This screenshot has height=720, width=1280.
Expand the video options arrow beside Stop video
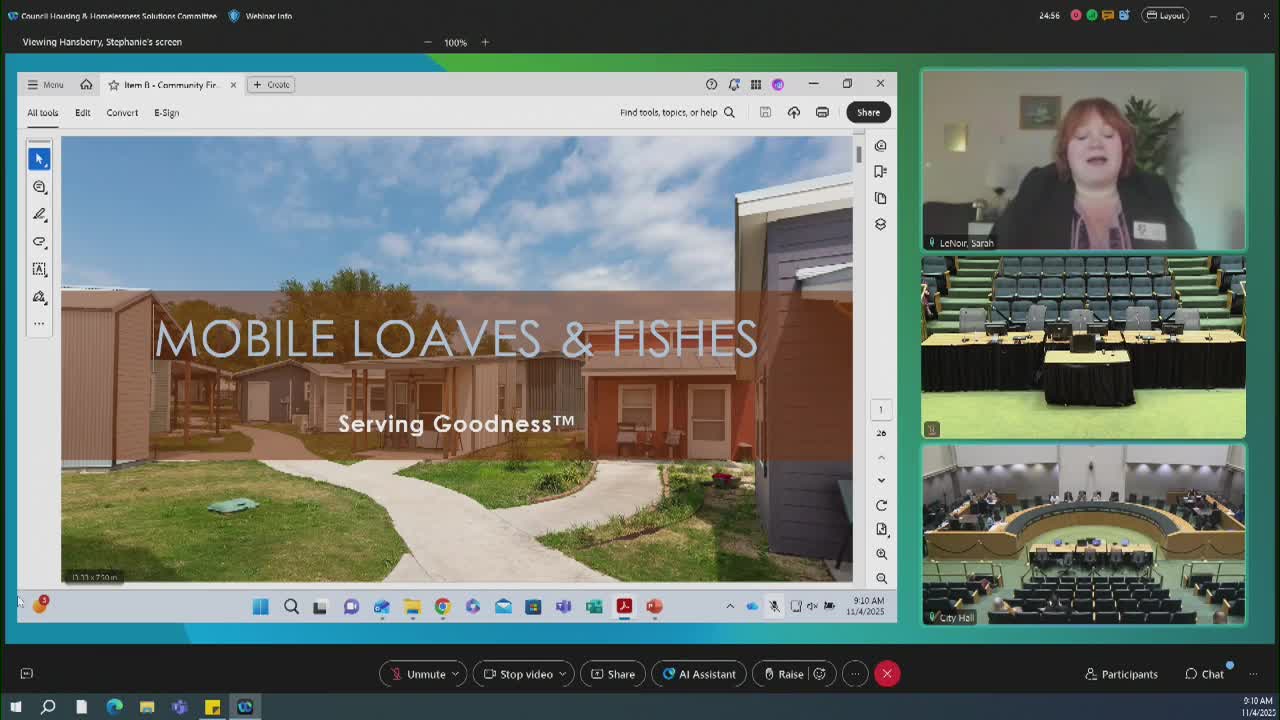click(x=563, y=674)
